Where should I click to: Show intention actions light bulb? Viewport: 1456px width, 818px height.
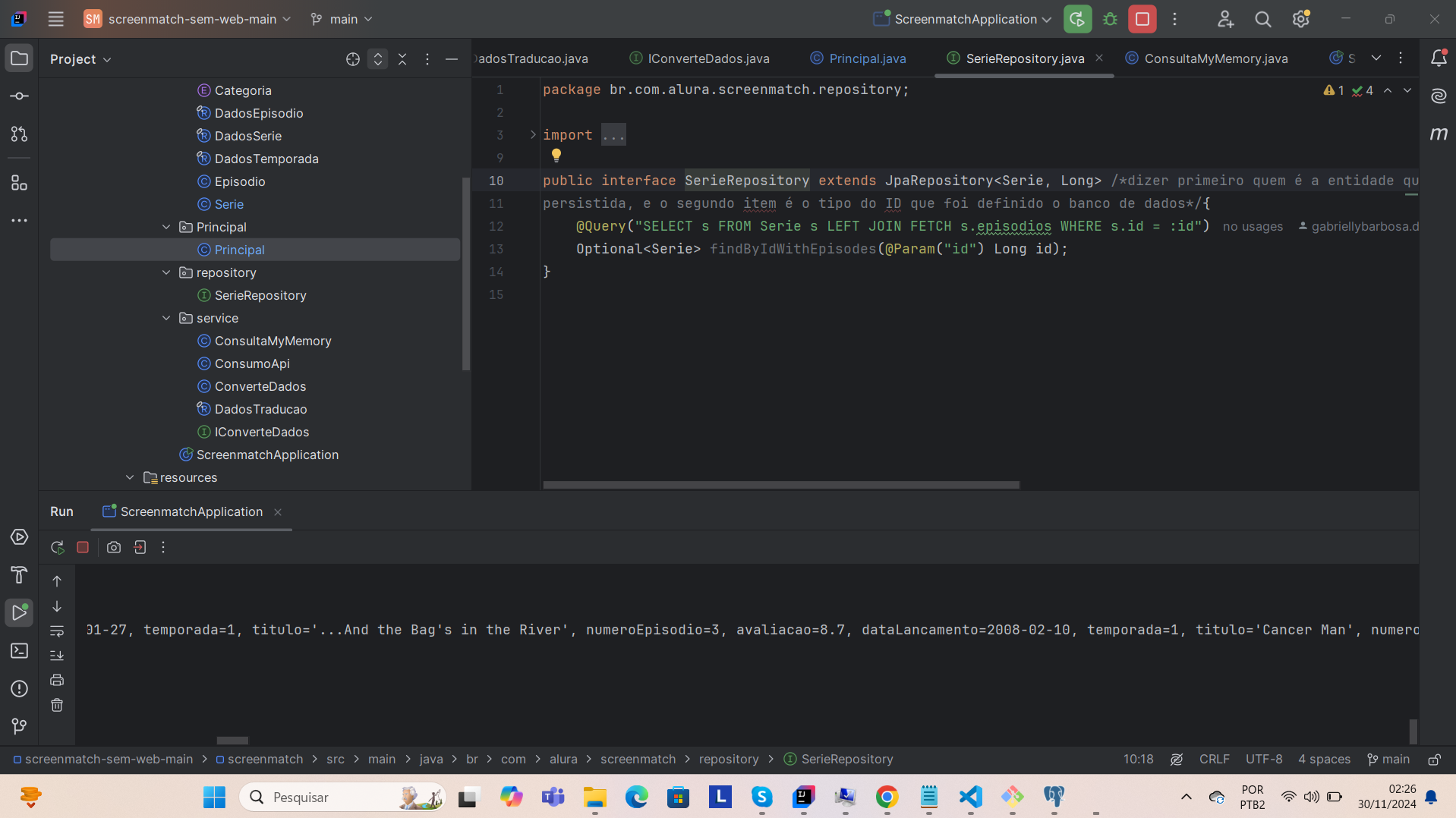click(556, 156)
